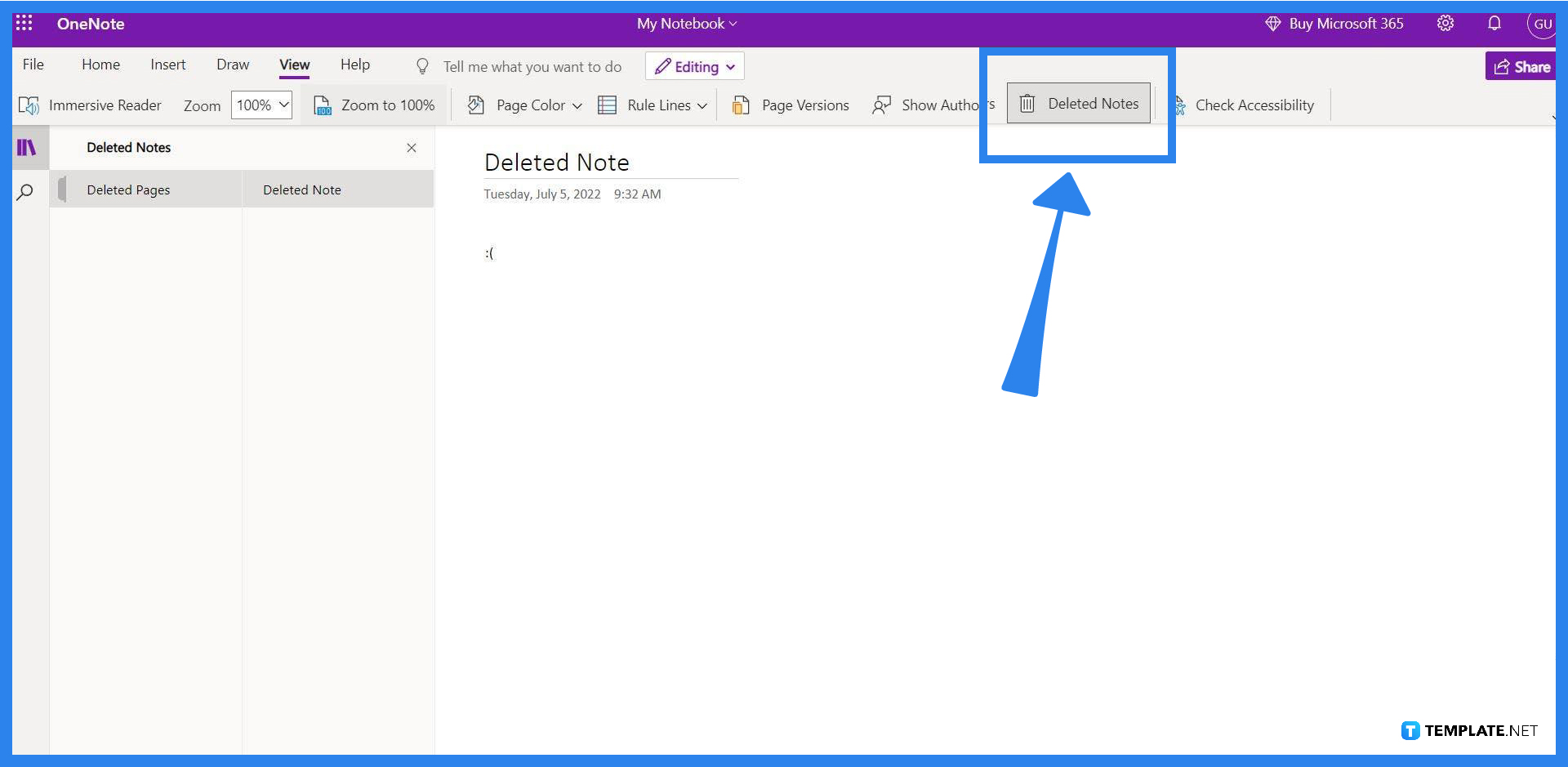Click the Buy Microsoft 365 link
Image resolution: width=1568 pixels, height=767 pixels.
tap(1334, 24)
